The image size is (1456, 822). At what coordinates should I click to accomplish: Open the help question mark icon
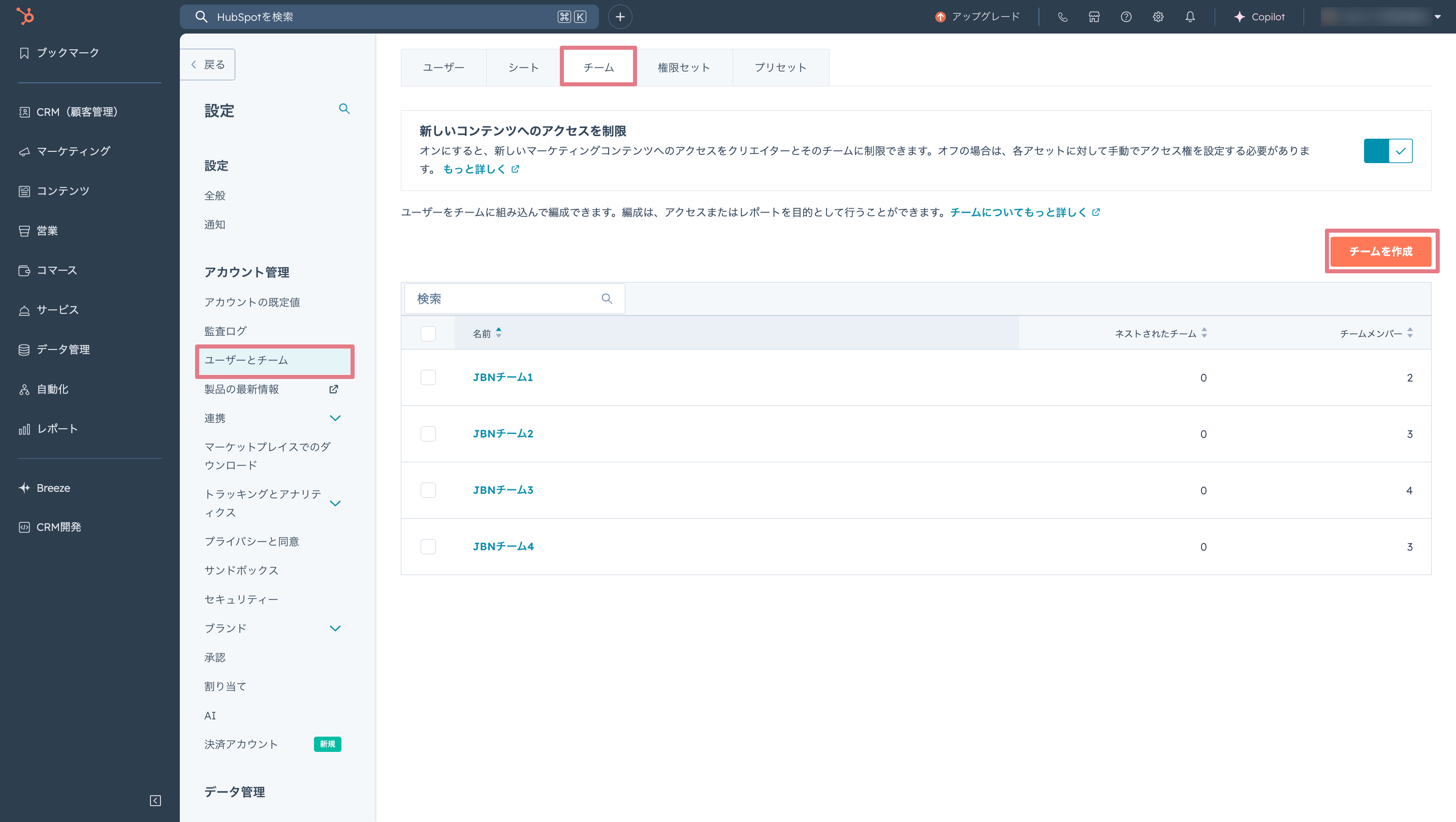pos(1126,17)
